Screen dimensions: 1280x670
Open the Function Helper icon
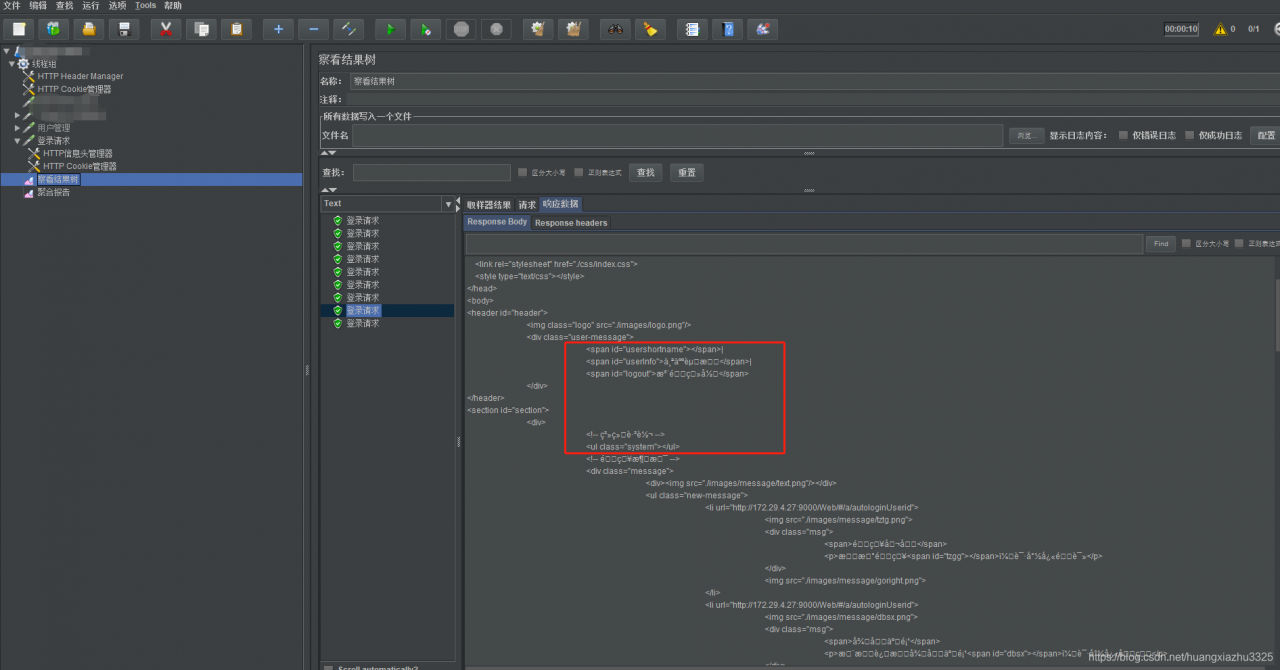pos(692,29)
